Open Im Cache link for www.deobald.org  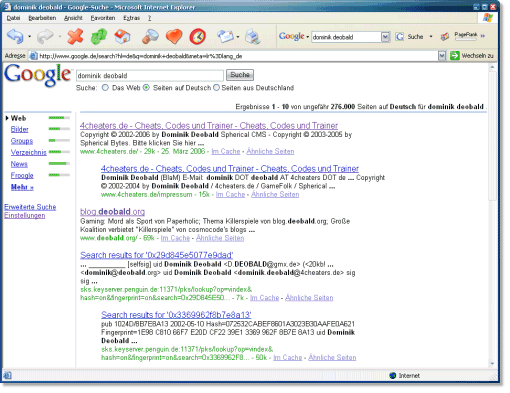click(175, 238)
